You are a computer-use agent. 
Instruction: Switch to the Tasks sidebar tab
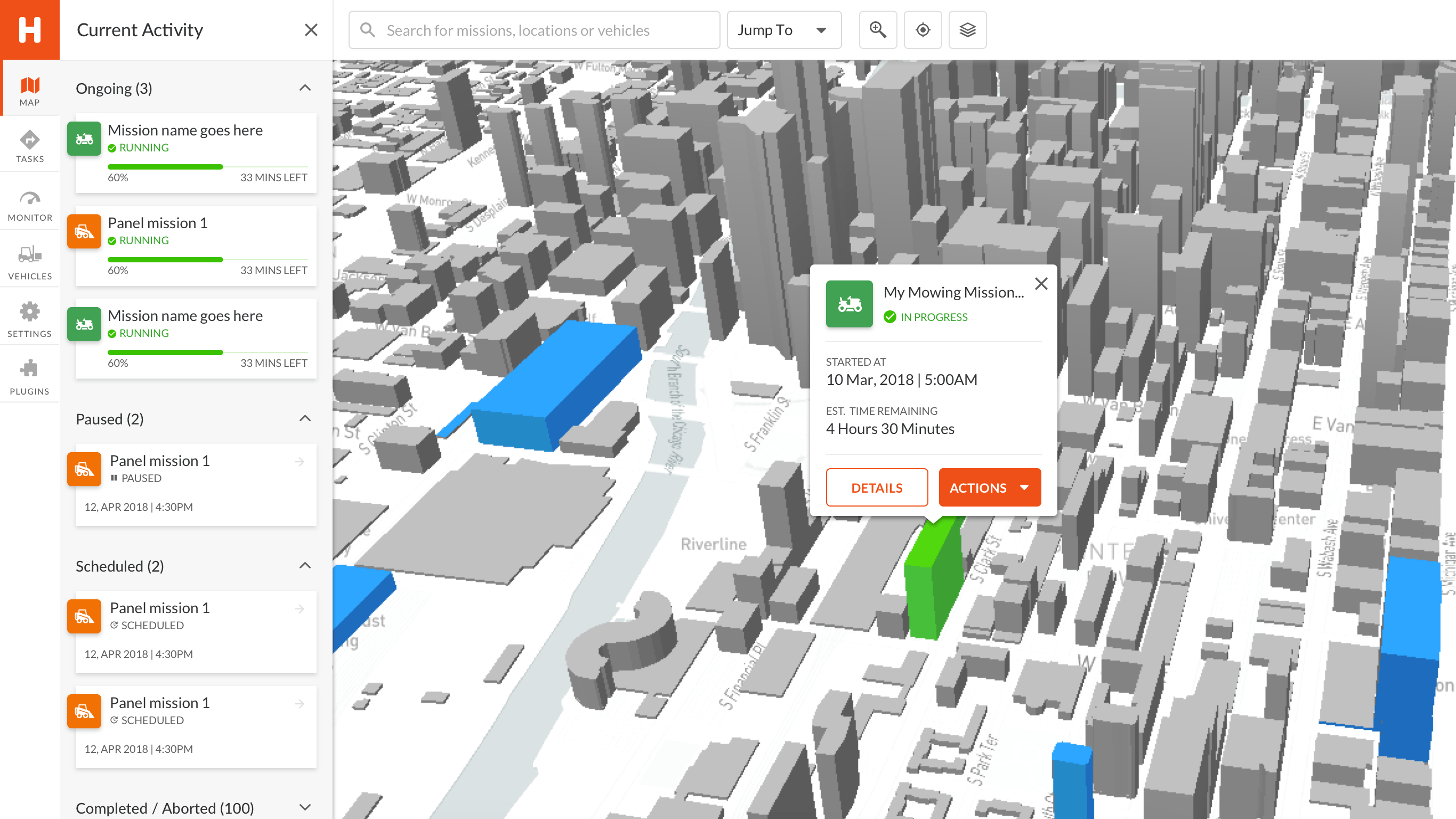(29, 146)
